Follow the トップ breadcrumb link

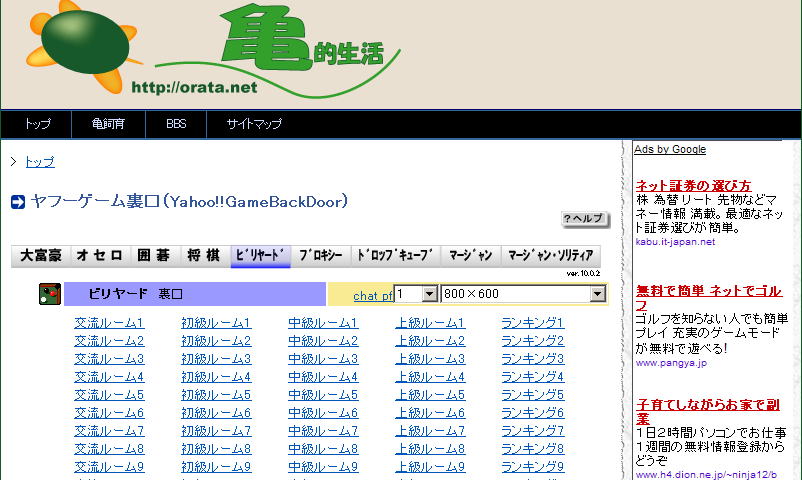click(40, 162)
